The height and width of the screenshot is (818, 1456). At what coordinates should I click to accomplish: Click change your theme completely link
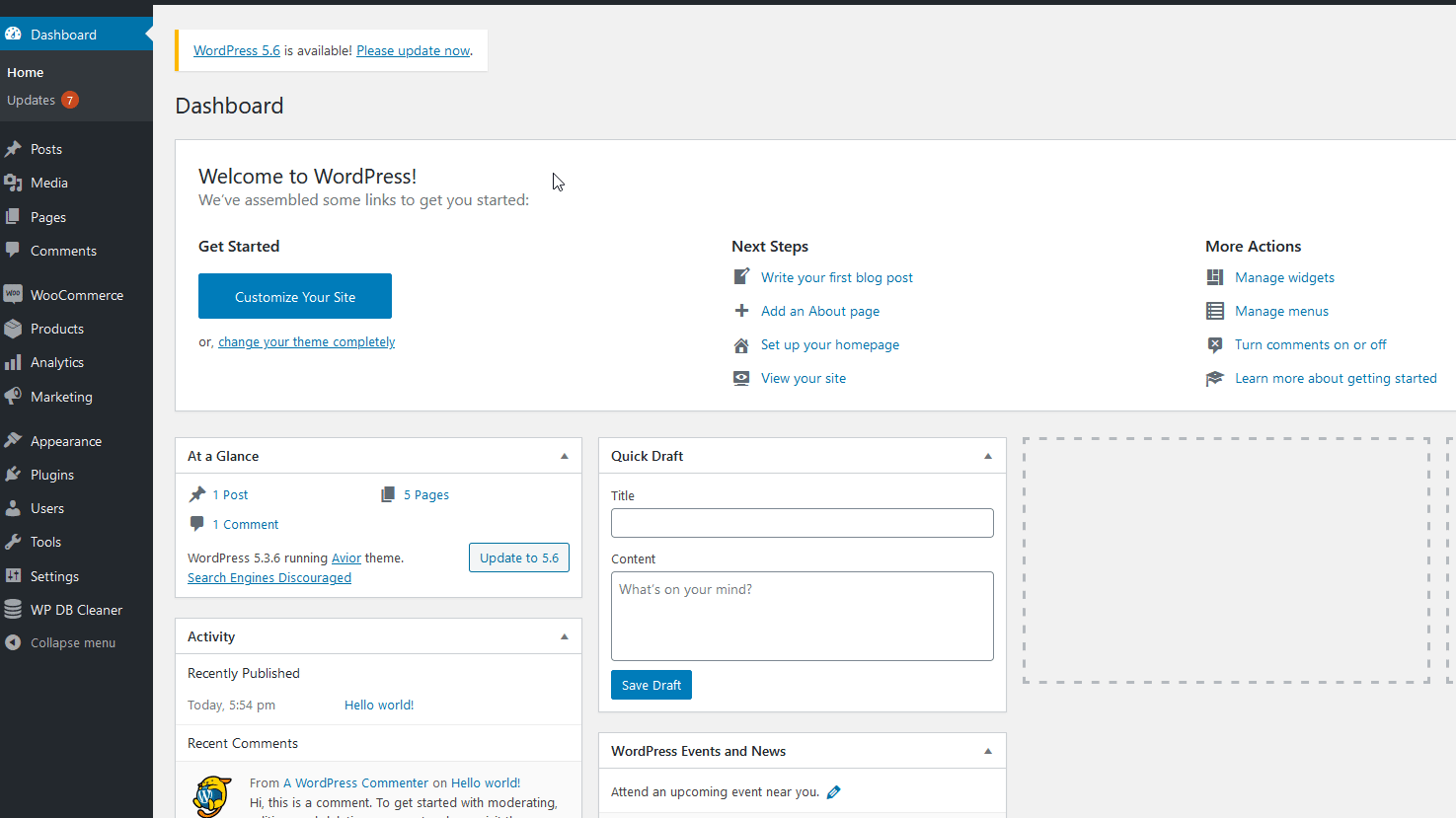(x=306, y=342)
